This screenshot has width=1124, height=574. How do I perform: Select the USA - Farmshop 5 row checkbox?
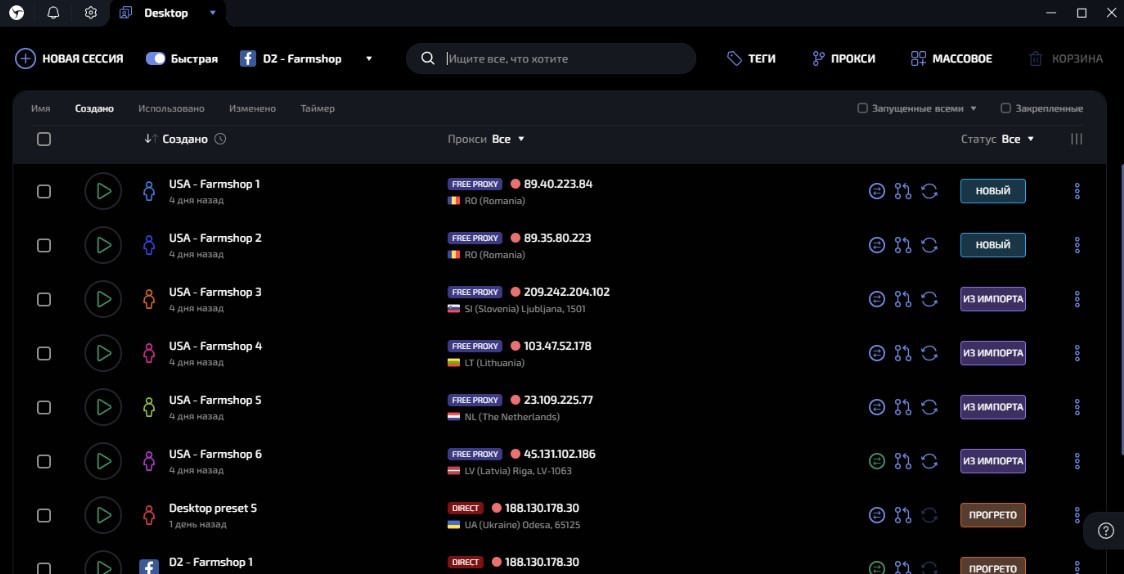44,407
